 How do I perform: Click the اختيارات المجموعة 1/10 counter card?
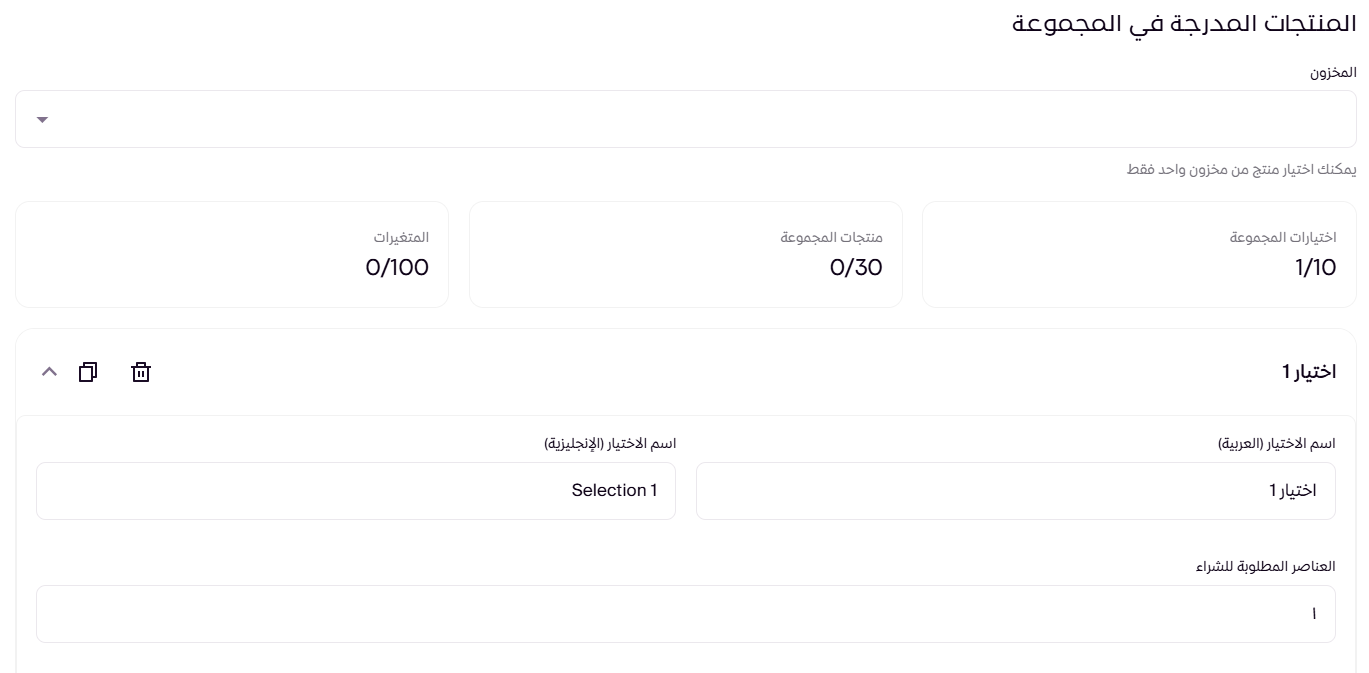pos(1139,254)
